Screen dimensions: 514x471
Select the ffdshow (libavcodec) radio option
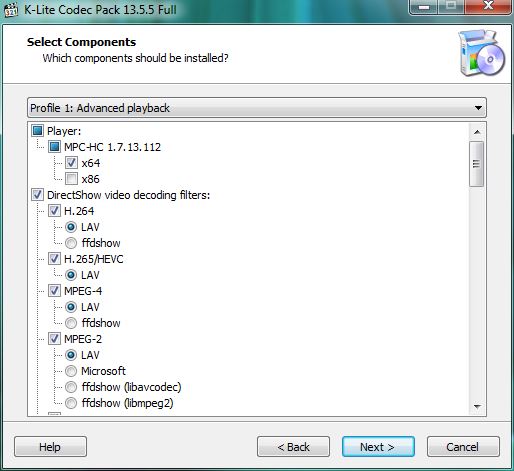(x=71, y=387)
